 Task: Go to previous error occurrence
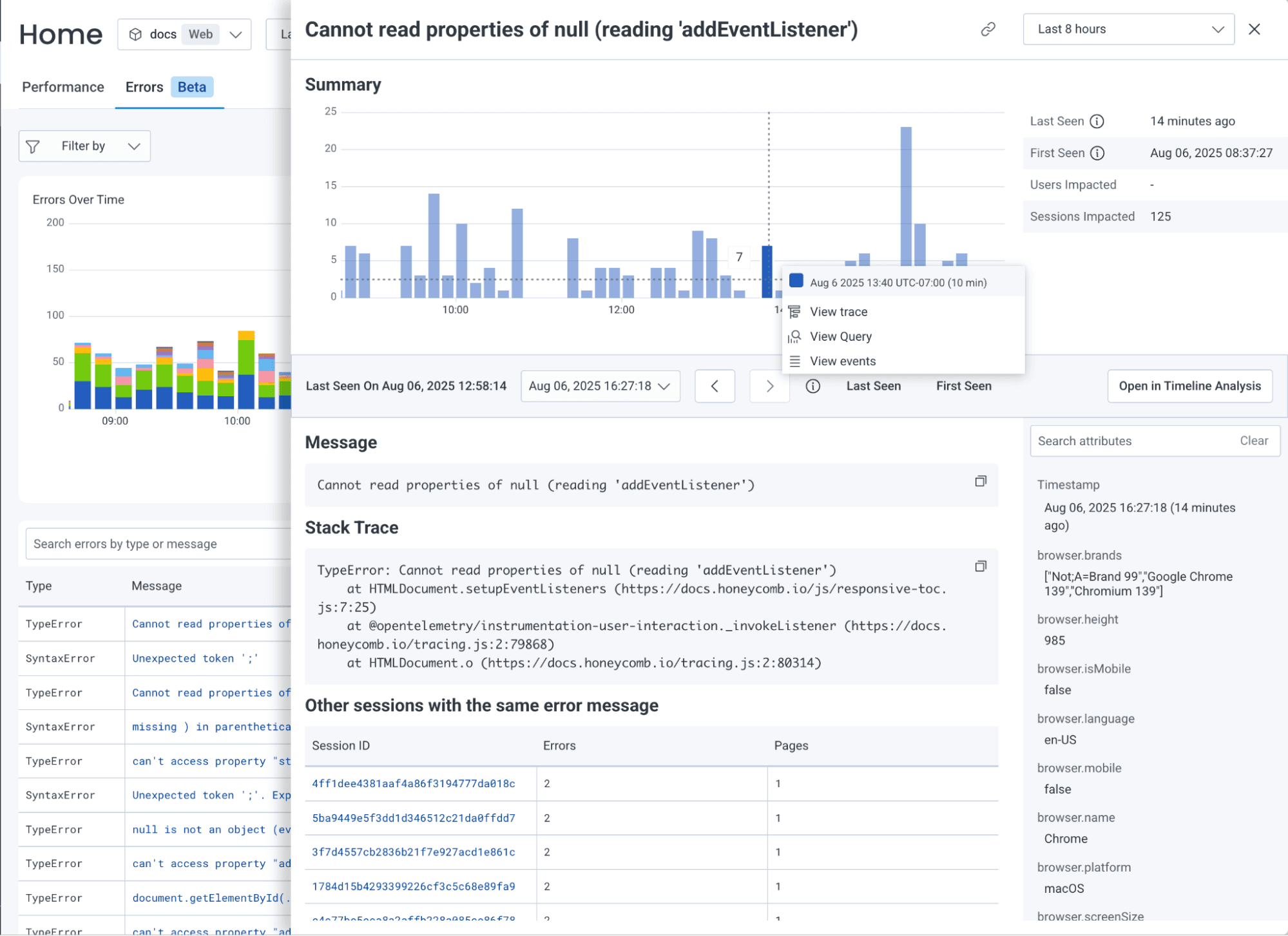pos(715,386)
